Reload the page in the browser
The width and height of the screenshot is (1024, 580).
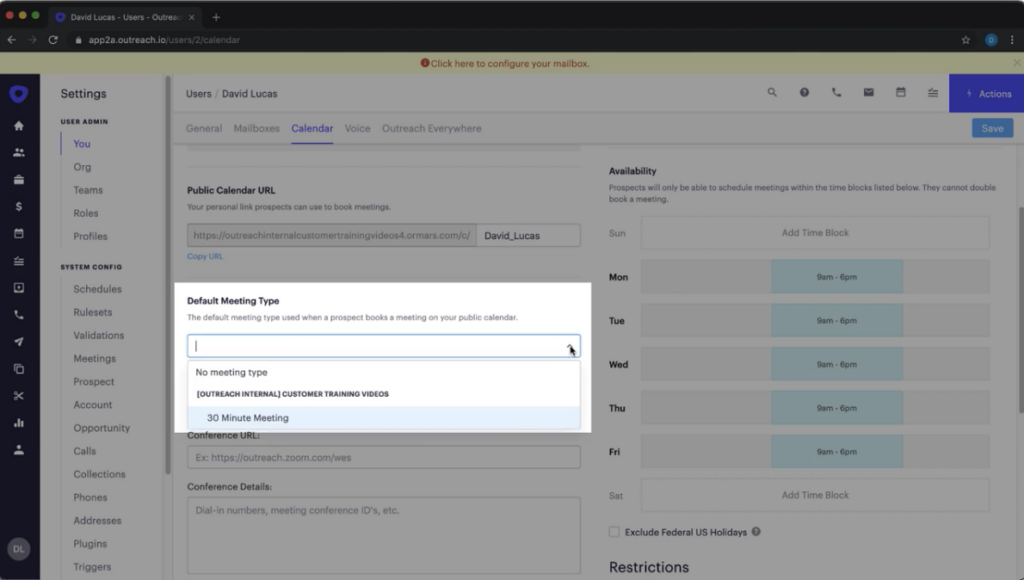53,40
